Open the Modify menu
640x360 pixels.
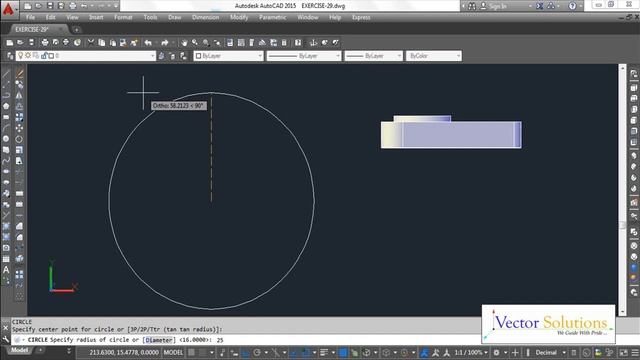(239, 17)
